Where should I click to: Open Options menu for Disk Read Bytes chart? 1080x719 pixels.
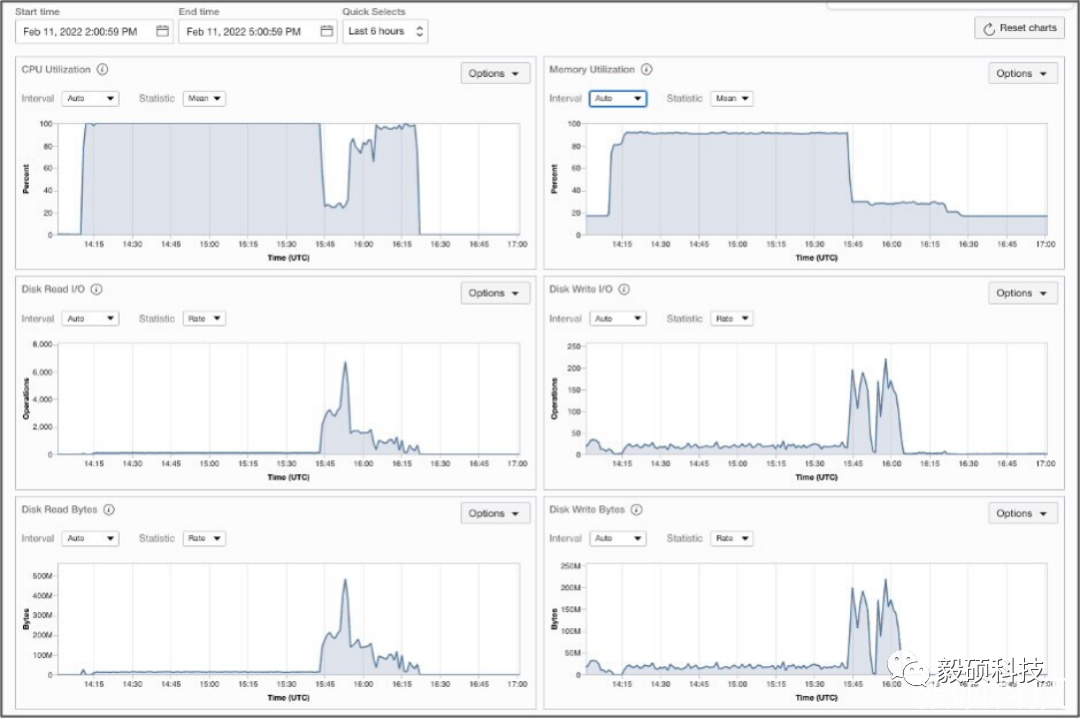[495, 514]
